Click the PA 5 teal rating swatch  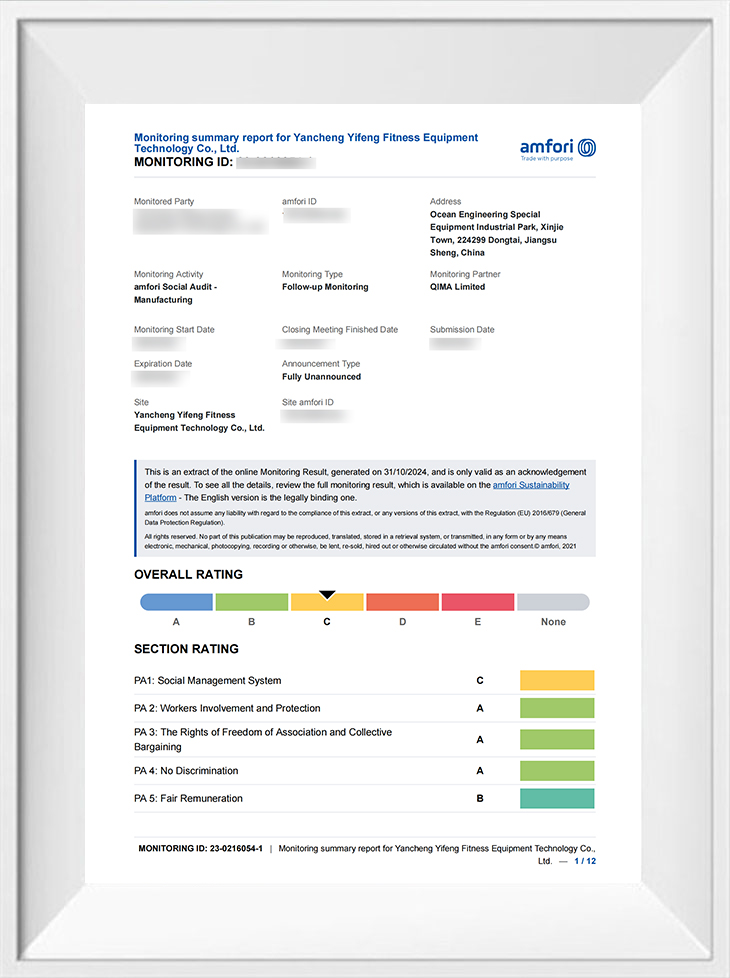[557, 798]
